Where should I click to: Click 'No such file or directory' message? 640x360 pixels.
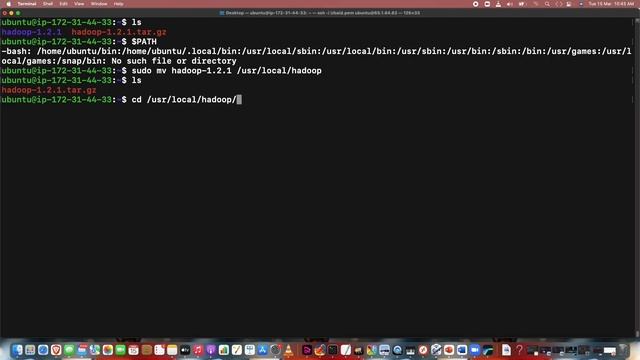click(174, 61)
